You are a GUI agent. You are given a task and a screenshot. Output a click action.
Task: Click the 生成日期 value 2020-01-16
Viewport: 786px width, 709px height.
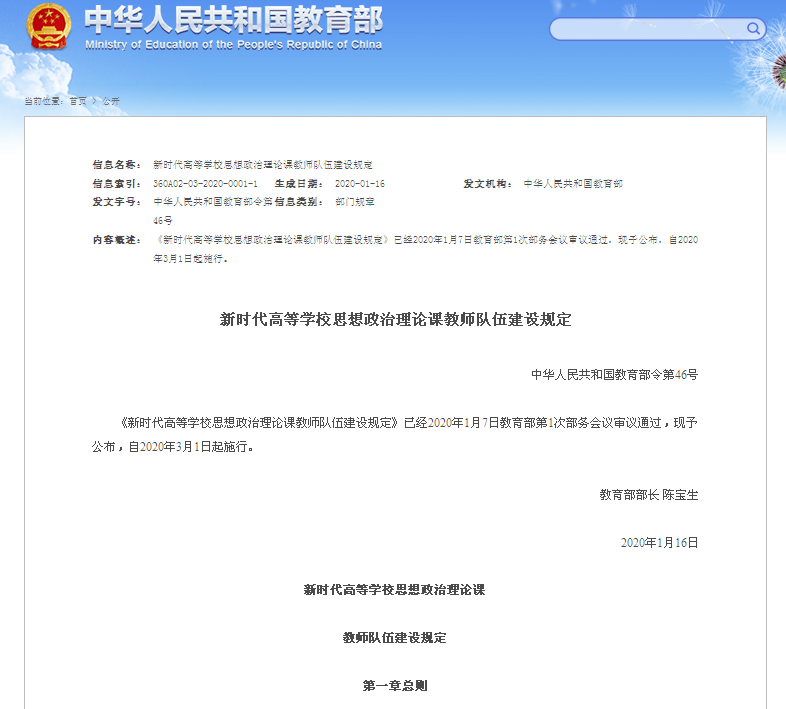pyautogui.click(x=359, y=184)
